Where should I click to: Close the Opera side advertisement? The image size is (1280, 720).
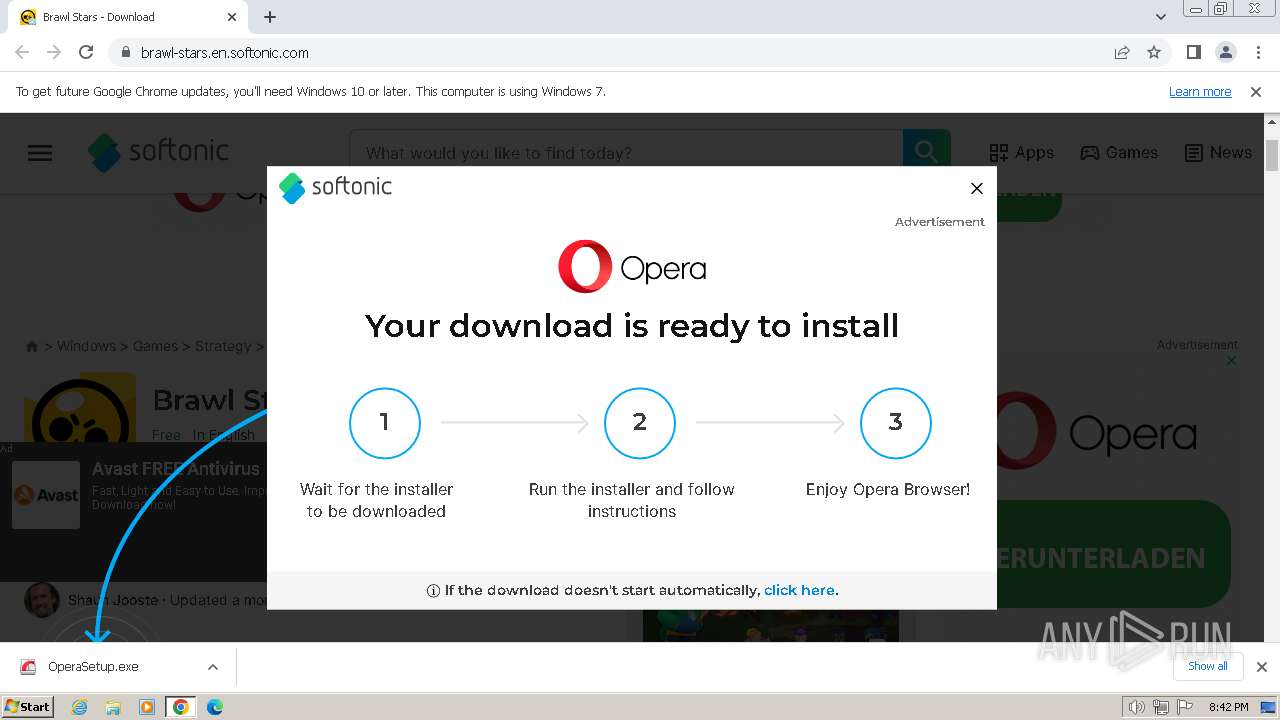pos(1232,361)
